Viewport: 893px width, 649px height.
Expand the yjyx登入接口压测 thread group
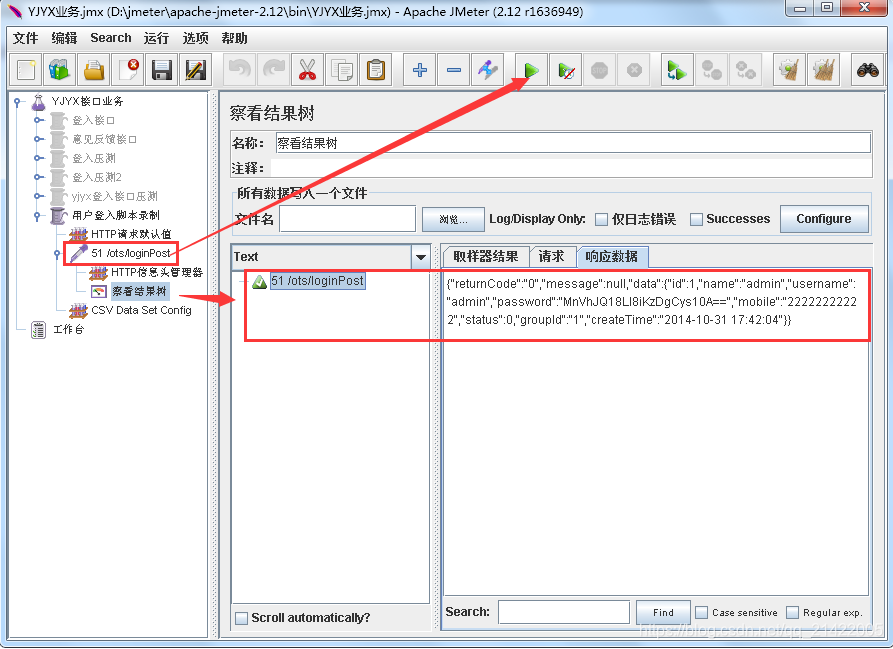[38, 196]
